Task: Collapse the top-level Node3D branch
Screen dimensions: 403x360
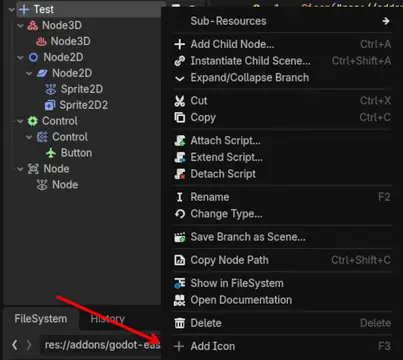Action: point(20,26)
